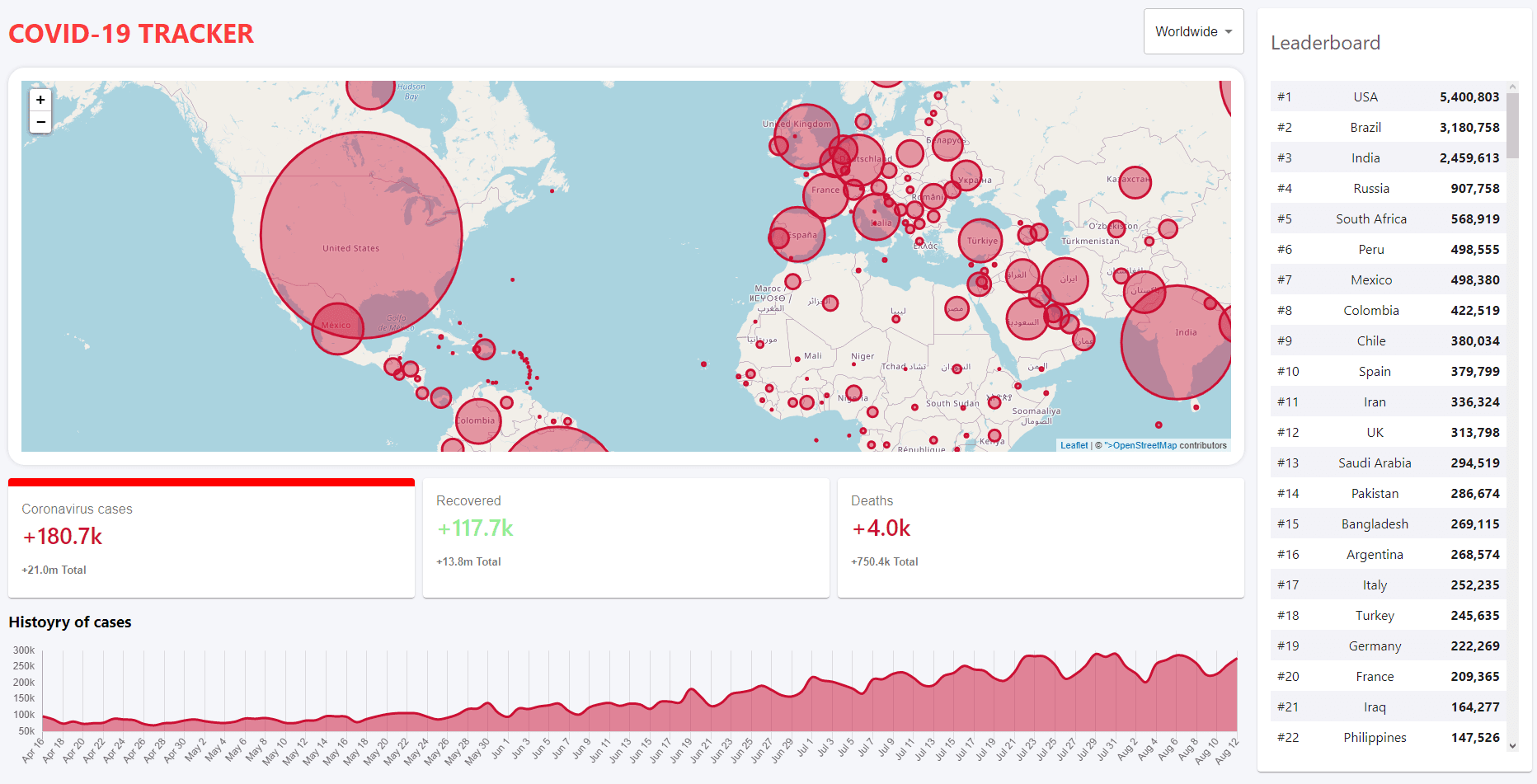Click the México case circle
Image resolution: width=1537 pixels, height=784 pixels.
pyautogui.click(x=337, y=328)
